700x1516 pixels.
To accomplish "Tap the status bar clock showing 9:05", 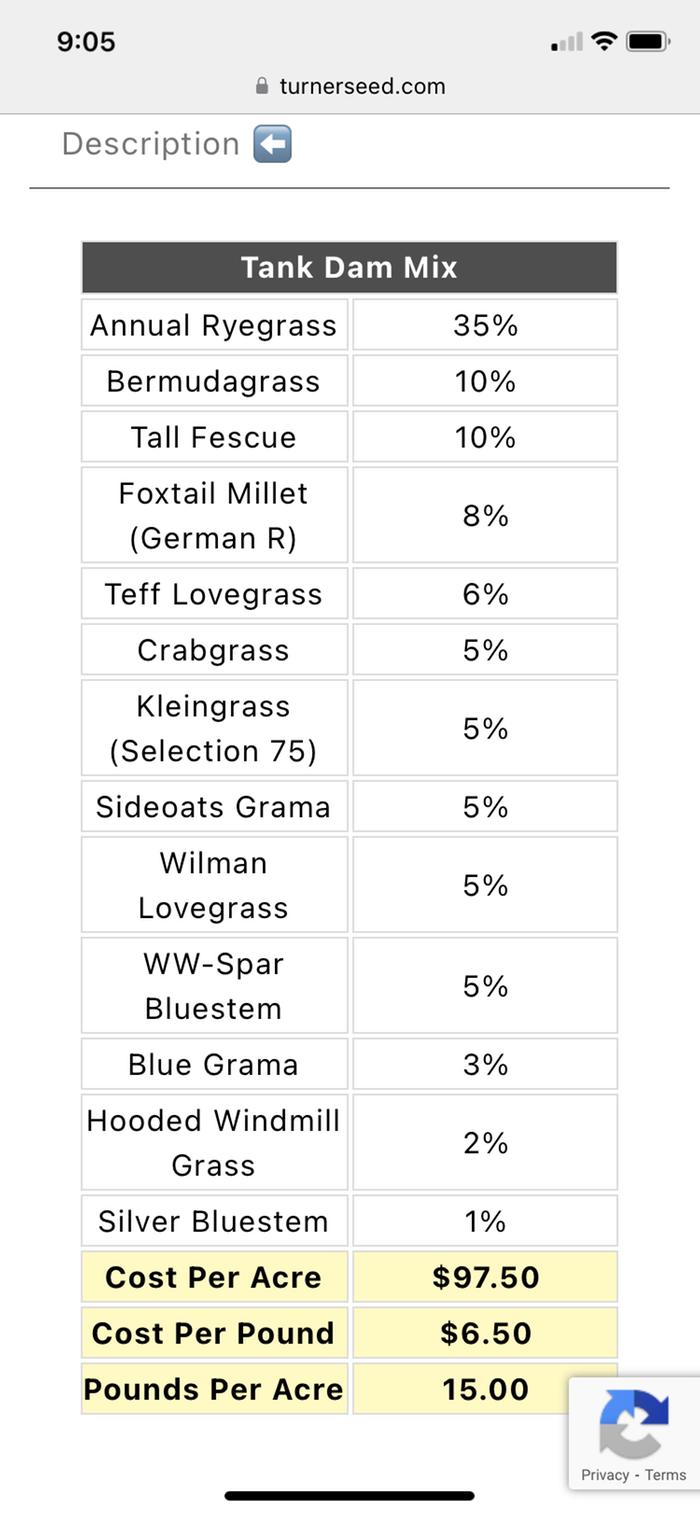I will pyautogui.click(x=86, y=42).
